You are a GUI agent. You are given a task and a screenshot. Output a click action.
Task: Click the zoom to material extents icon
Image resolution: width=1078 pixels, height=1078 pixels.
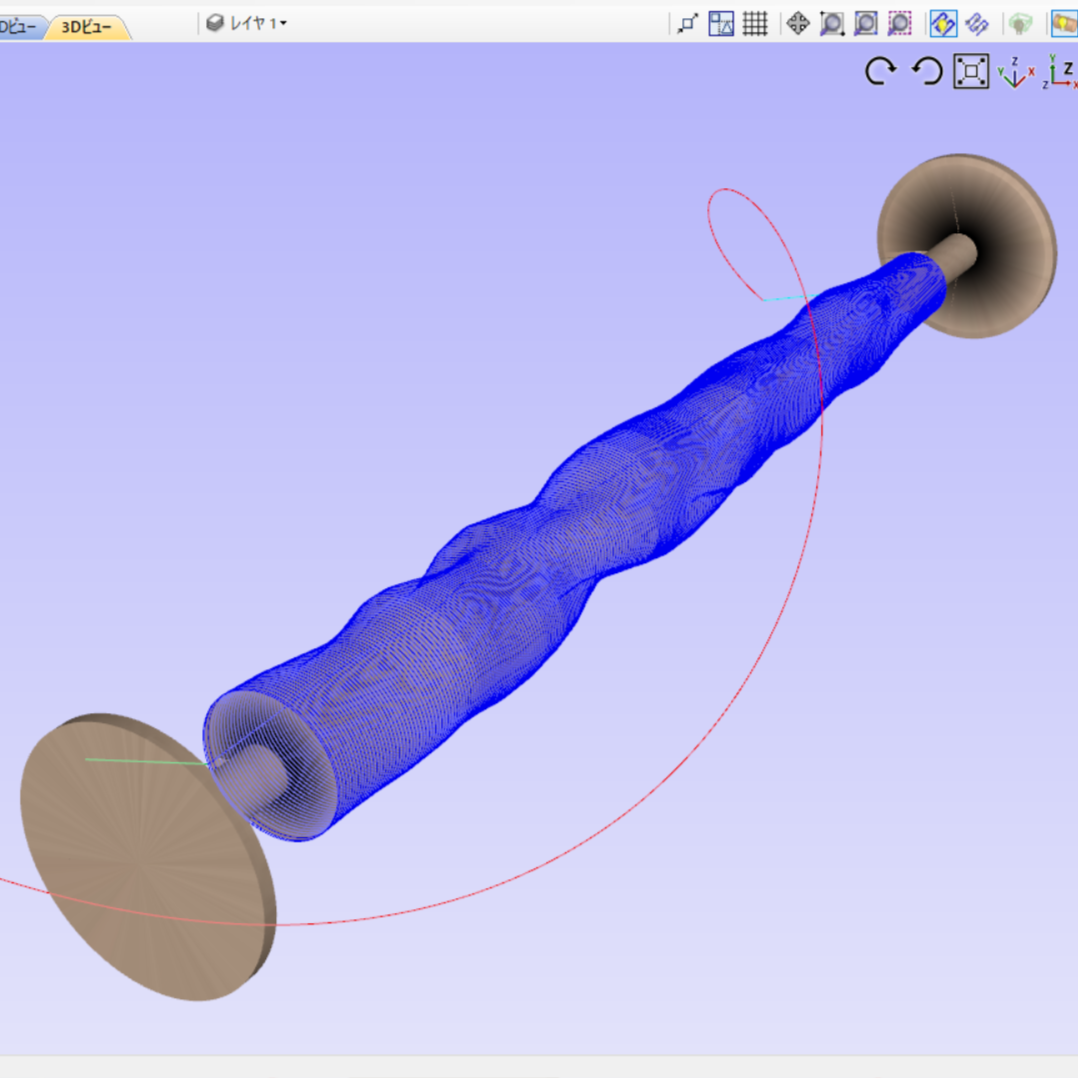866,24
